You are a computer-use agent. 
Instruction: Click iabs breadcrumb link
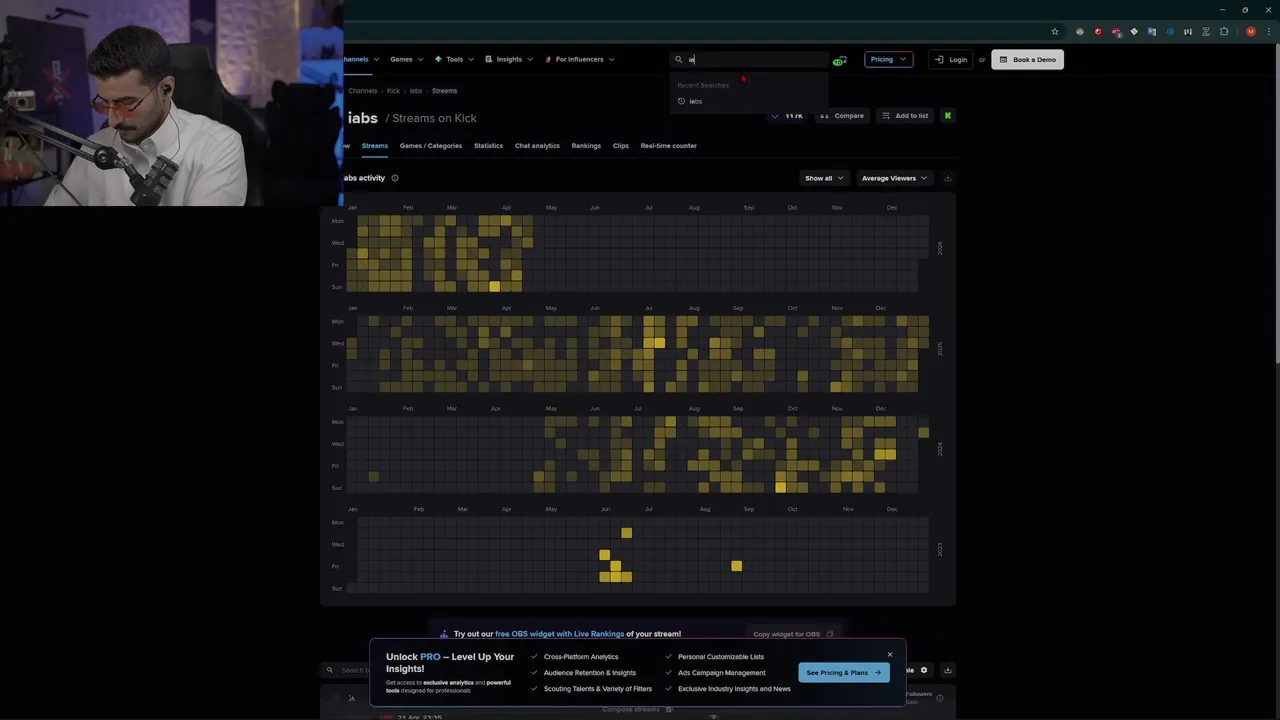[416, 91]
